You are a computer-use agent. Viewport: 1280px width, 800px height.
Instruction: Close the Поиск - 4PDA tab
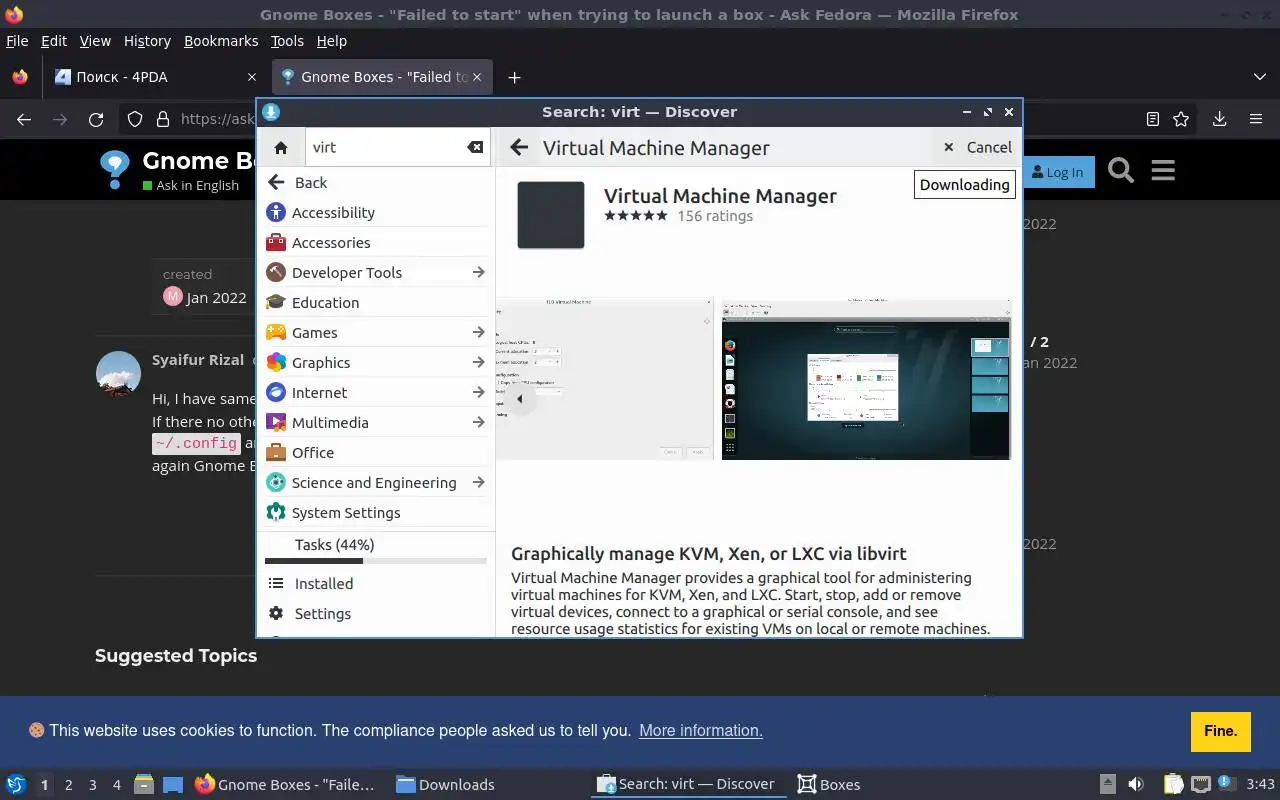[251, 77]
